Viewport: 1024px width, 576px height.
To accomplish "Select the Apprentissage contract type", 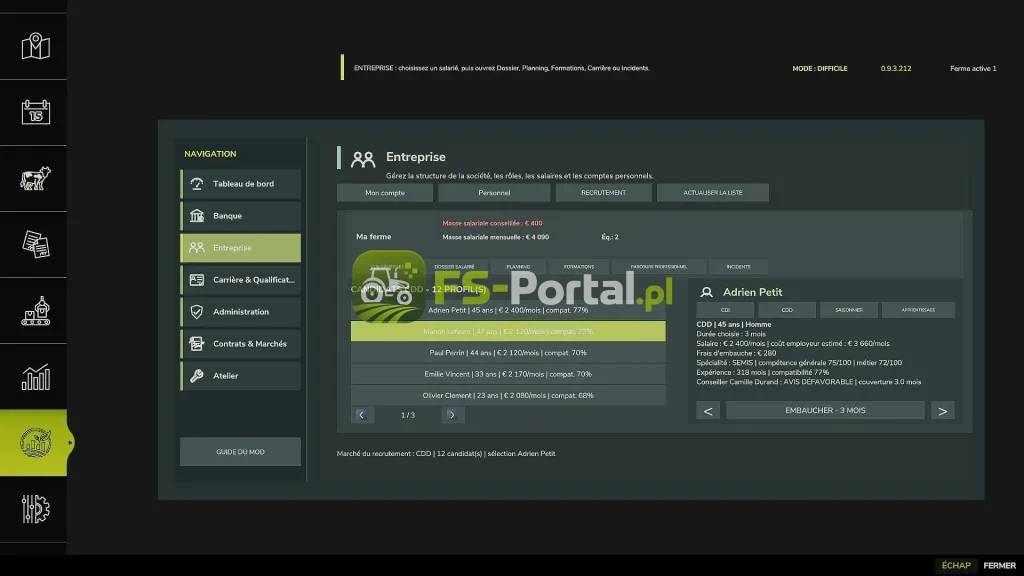I will (918, 310).
